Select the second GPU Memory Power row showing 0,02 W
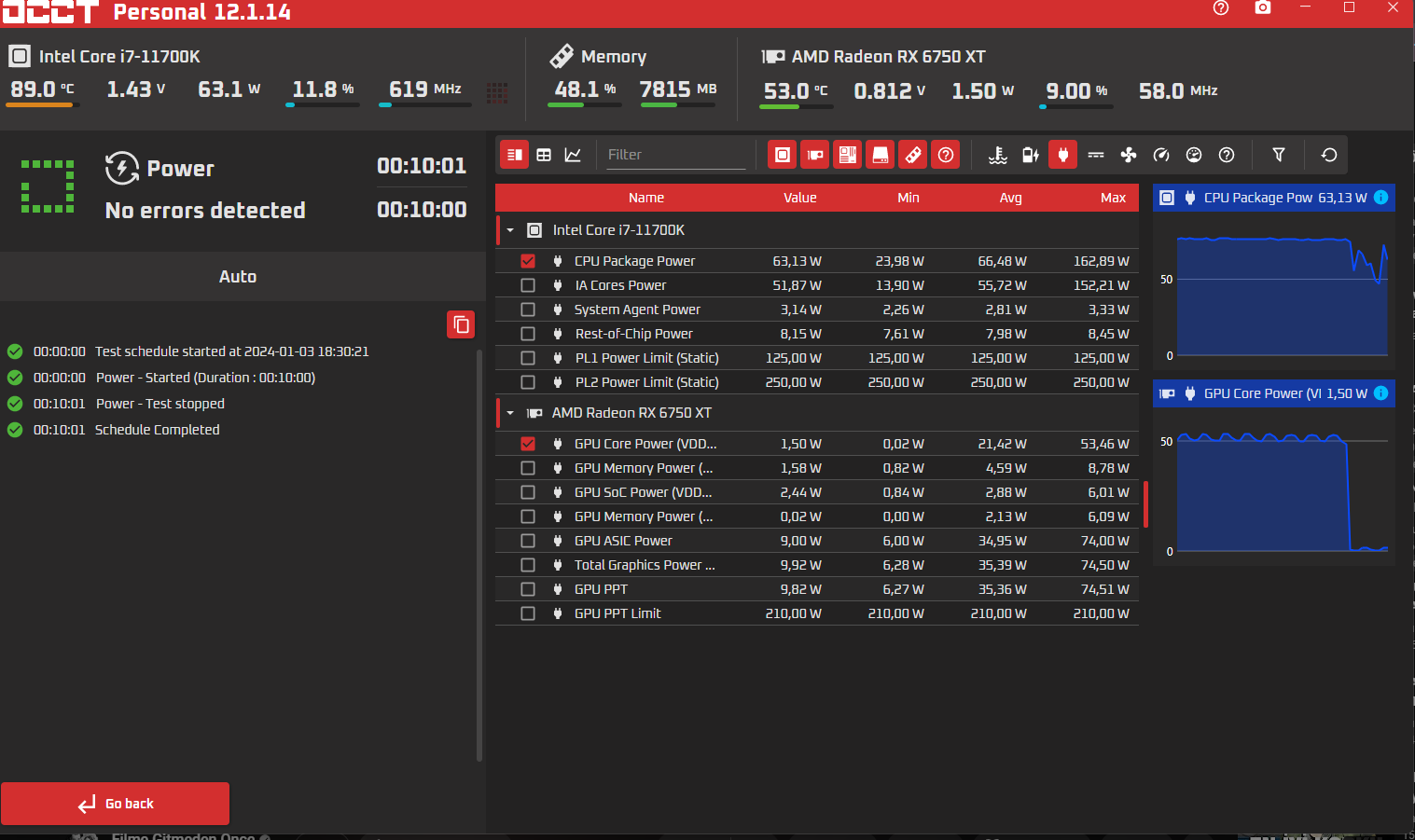The width and height of the screenshot is (1415, 840). point(817,516)
